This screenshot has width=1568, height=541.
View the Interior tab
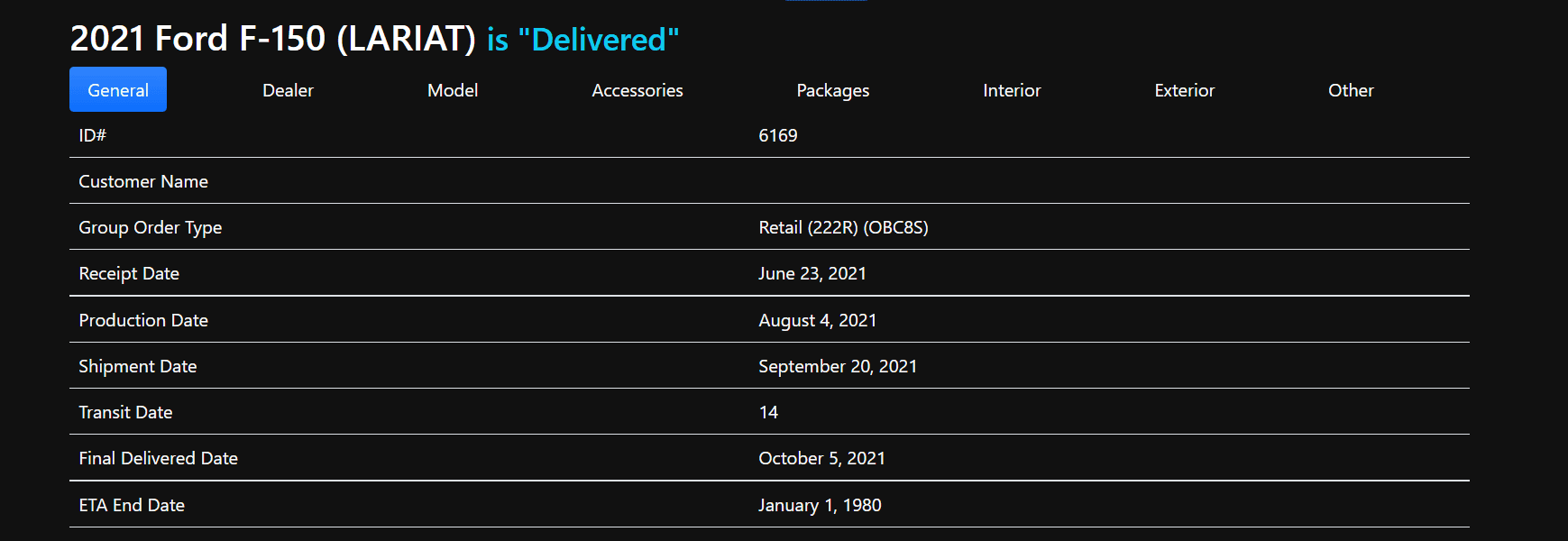(1012, 90)
